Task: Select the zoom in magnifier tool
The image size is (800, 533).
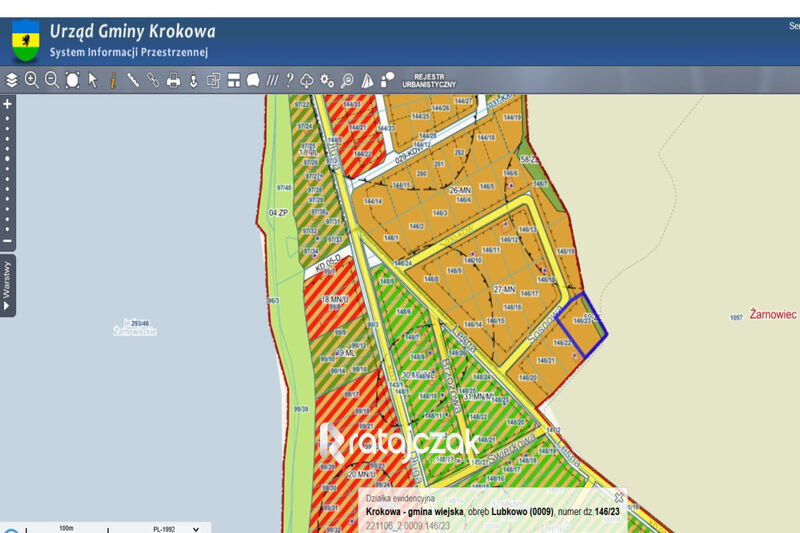Action: point(32,80)
